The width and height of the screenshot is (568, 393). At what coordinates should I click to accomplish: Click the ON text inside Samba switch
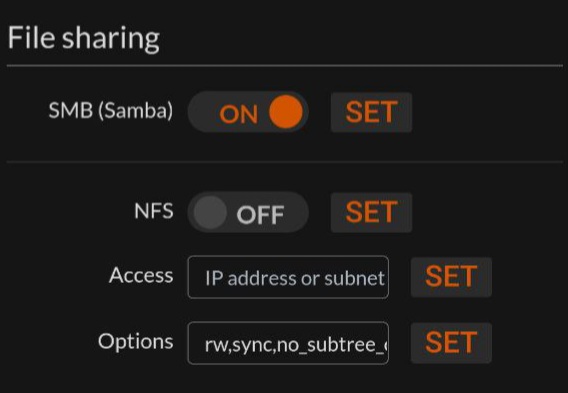click(x=239, y=114)
